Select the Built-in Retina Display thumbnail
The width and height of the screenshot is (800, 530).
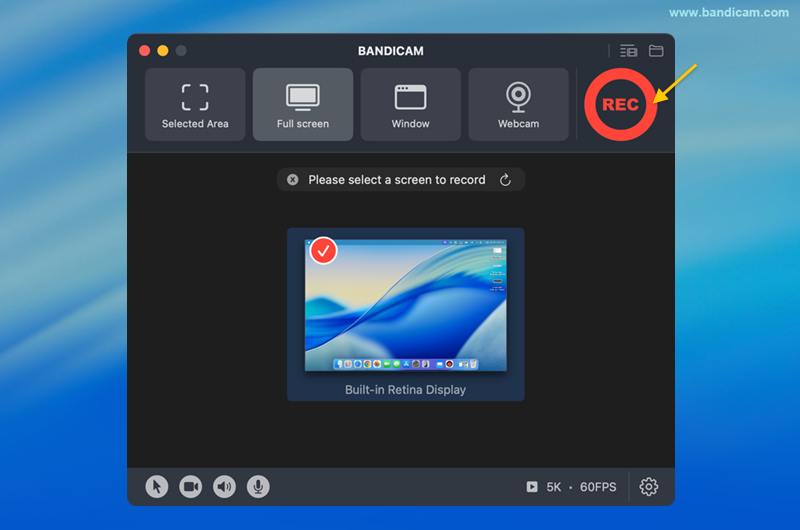(x=405, y=306)
